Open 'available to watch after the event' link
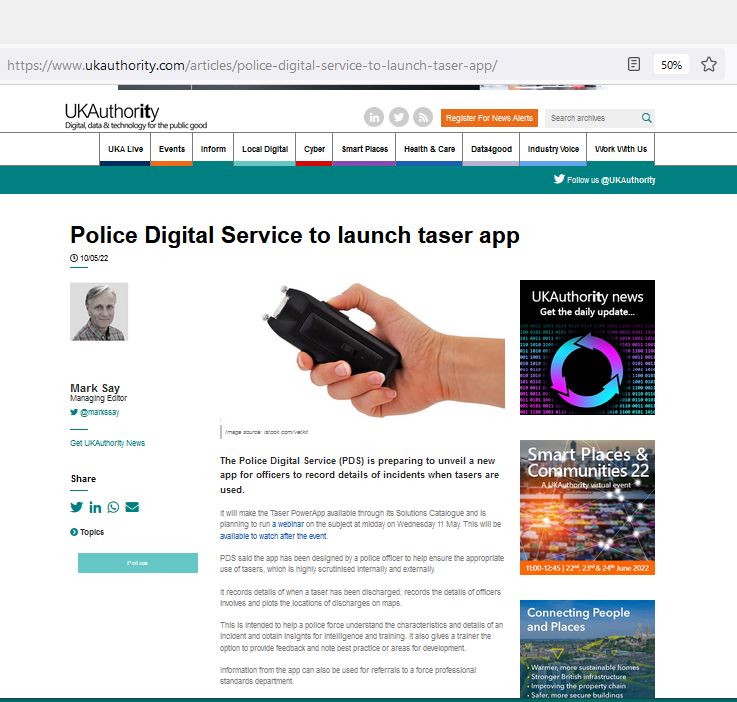The image size is (737, 702). pos(274,536)
